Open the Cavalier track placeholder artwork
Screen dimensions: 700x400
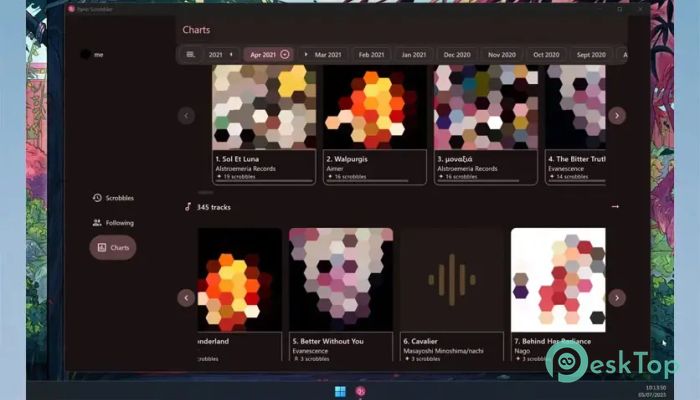click(x=452, y=279)
